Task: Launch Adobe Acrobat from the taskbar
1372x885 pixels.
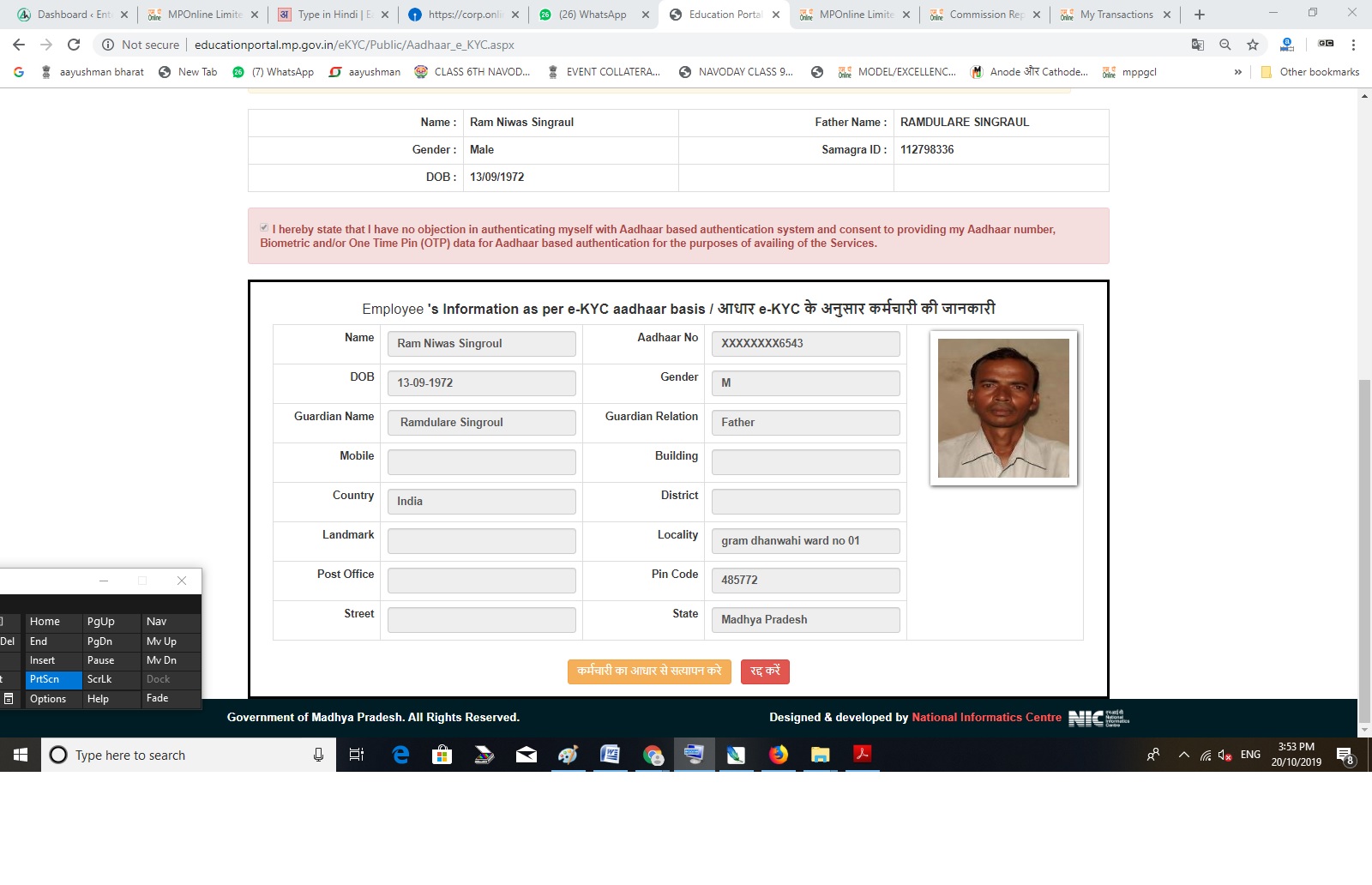Action: tap(862, 756)
